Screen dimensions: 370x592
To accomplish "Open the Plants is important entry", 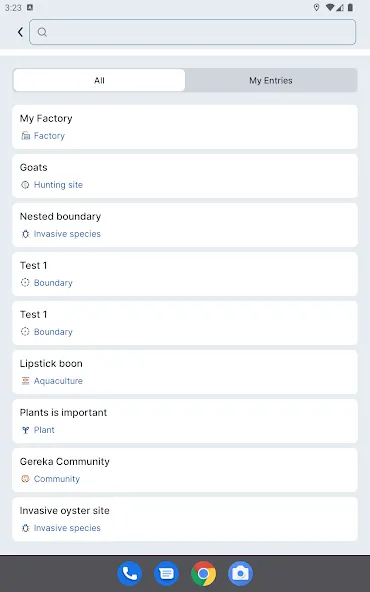I will [x=185, y=421].
